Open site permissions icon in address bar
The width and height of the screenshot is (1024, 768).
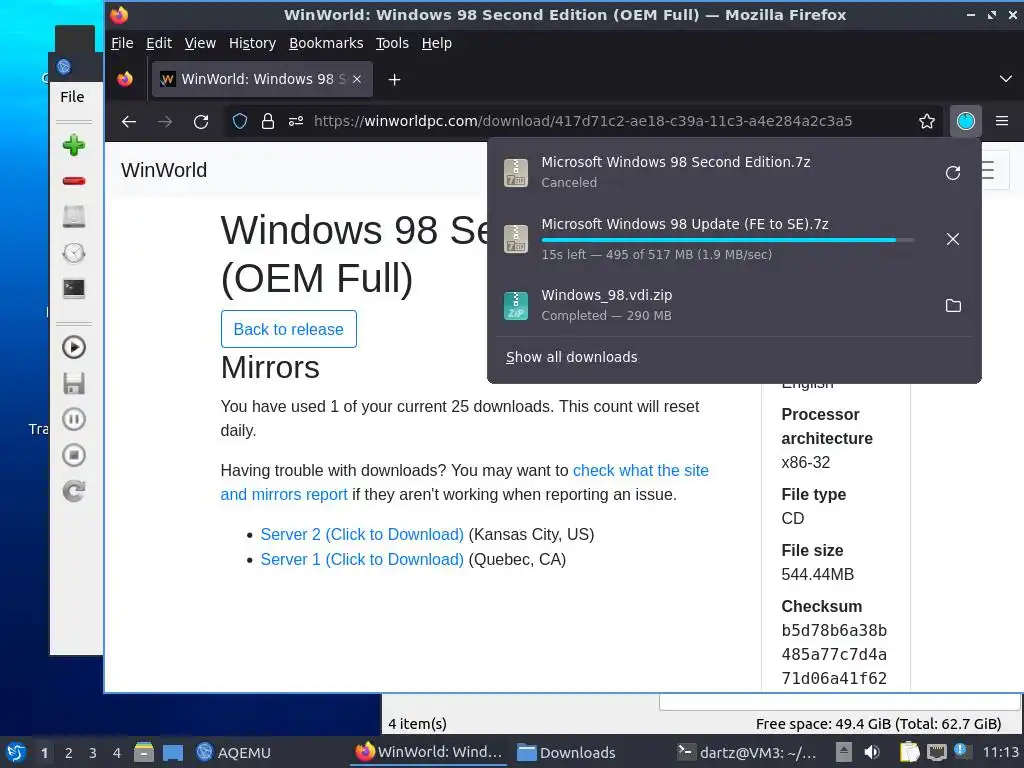tap(296, 121)
